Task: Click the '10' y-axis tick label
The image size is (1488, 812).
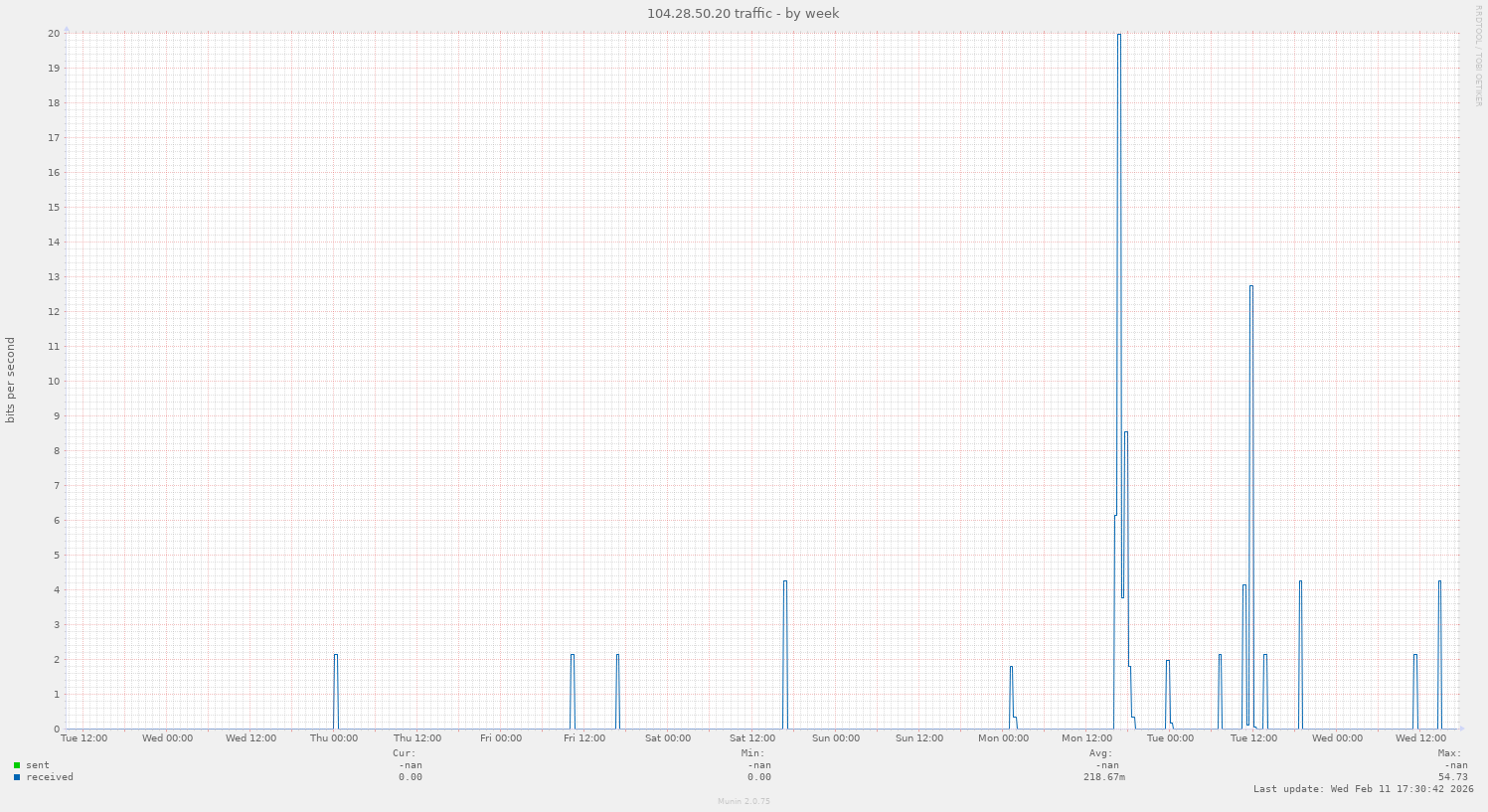Action: tap(53, 381)
